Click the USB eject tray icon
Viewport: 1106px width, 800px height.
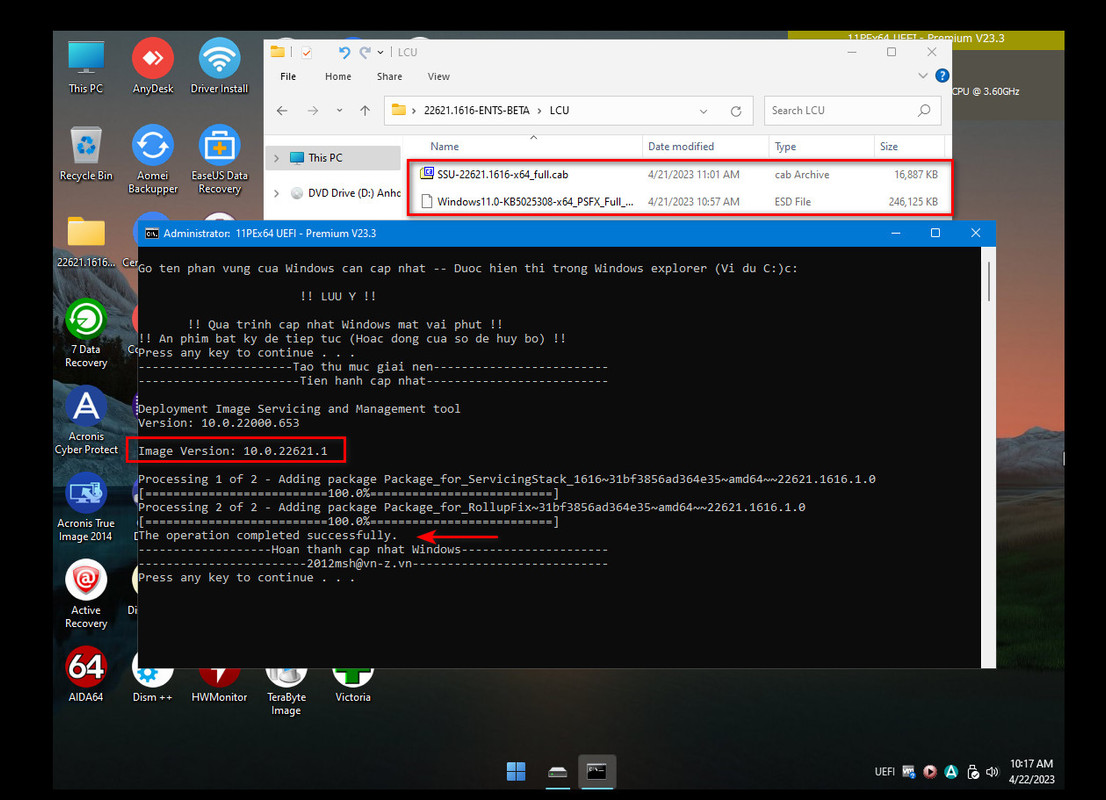point(973,772)
